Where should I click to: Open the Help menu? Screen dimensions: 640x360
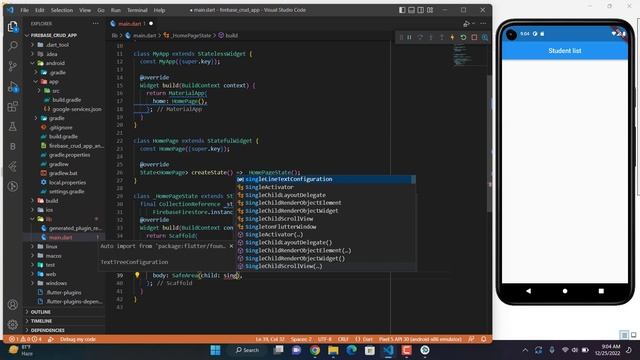(x=159, y=10)
